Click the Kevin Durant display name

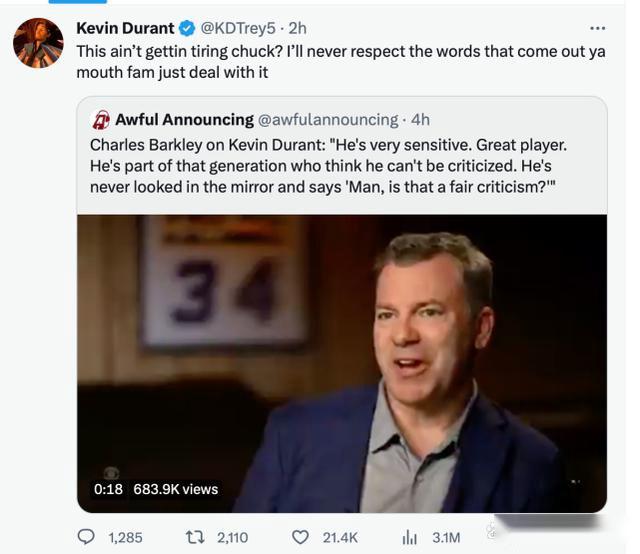point(125,28)
